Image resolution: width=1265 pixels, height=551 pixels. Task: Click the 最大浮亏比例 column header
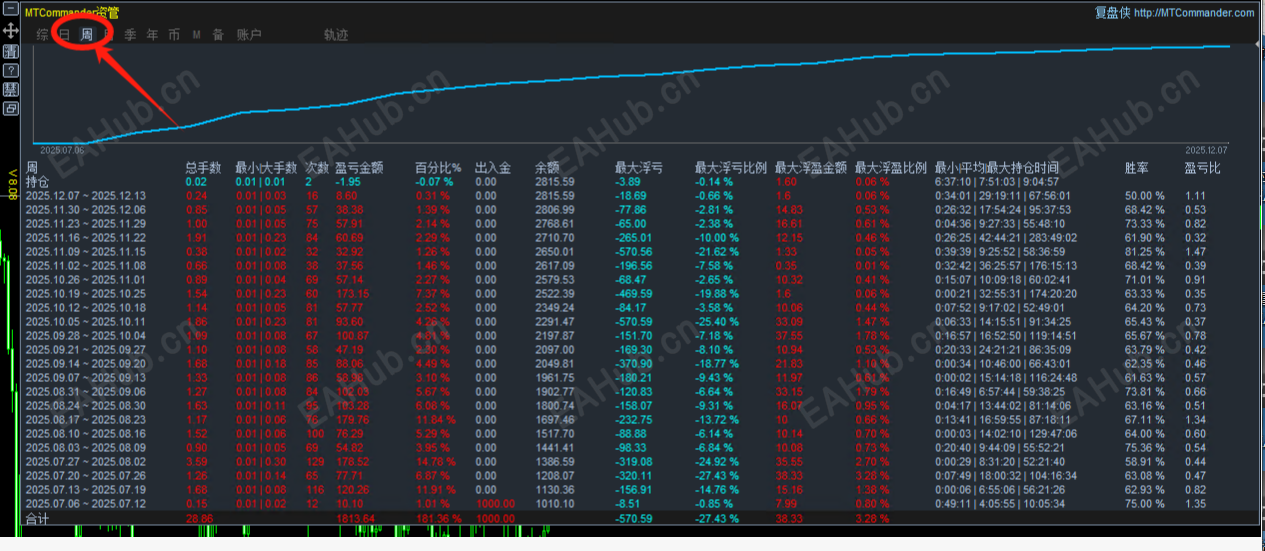731,168
